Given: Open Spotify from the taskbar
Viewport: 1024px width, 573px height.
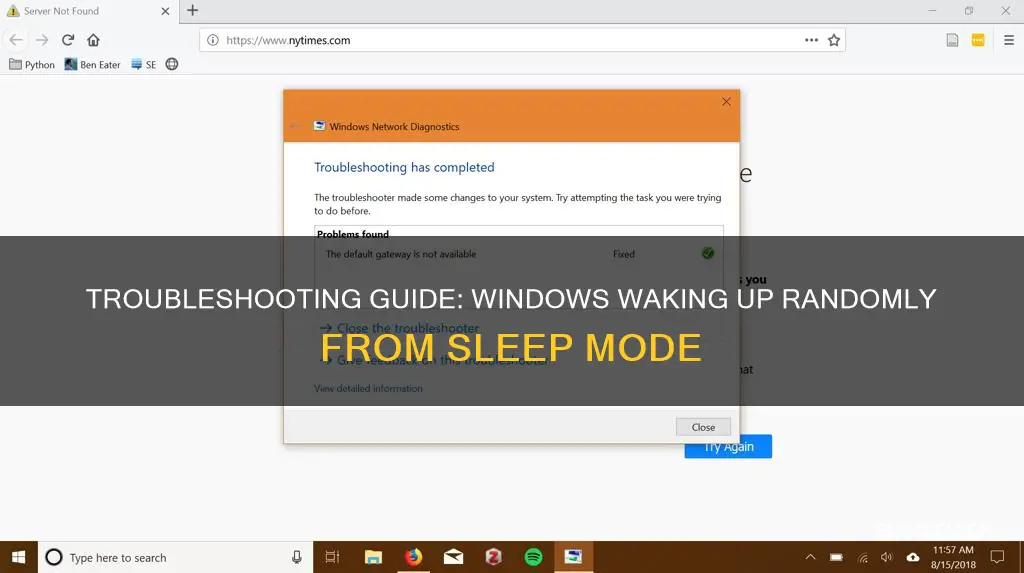Looking at the screenshot, I should click(534, 557).
